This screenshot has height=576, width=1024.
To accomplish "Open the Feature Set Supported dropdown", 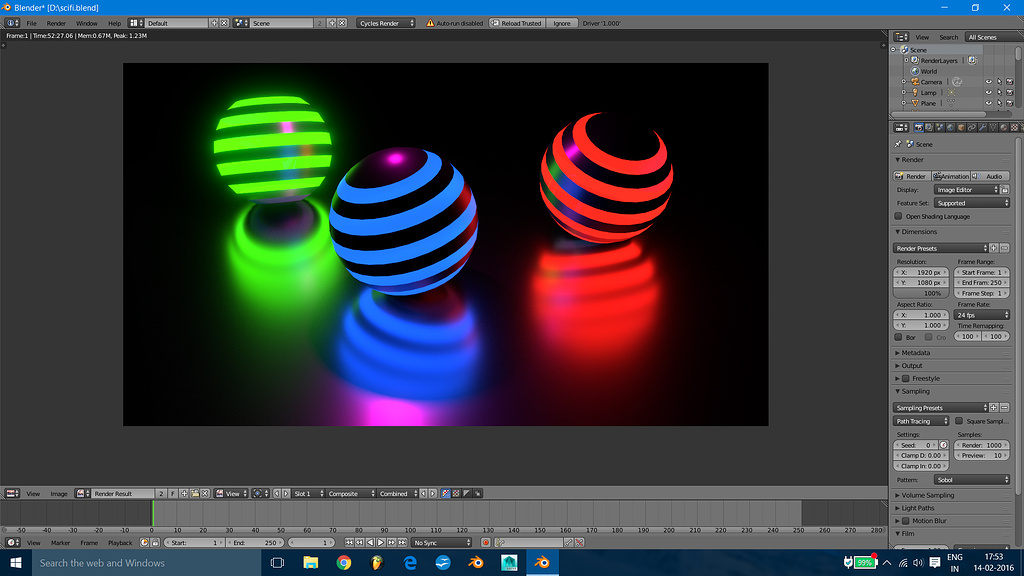I will point(972,203).
